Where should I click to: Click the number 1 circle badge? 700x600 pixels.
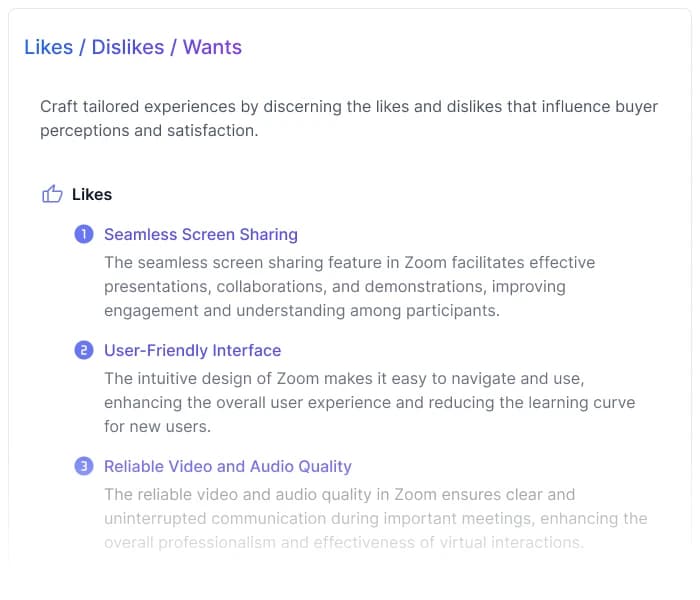[x=84, y=234]
